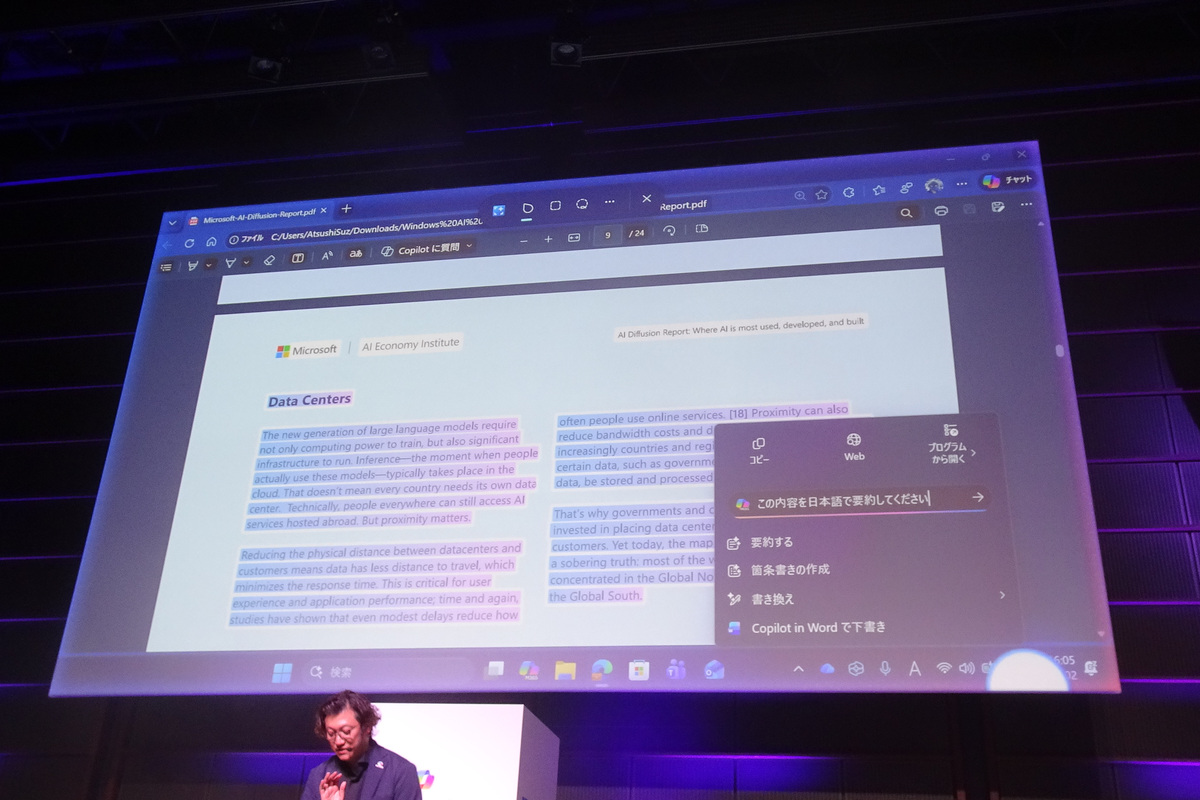Close the Microsoft-AI-Diffusion-Report.pdf tab

tap(324, 211)
